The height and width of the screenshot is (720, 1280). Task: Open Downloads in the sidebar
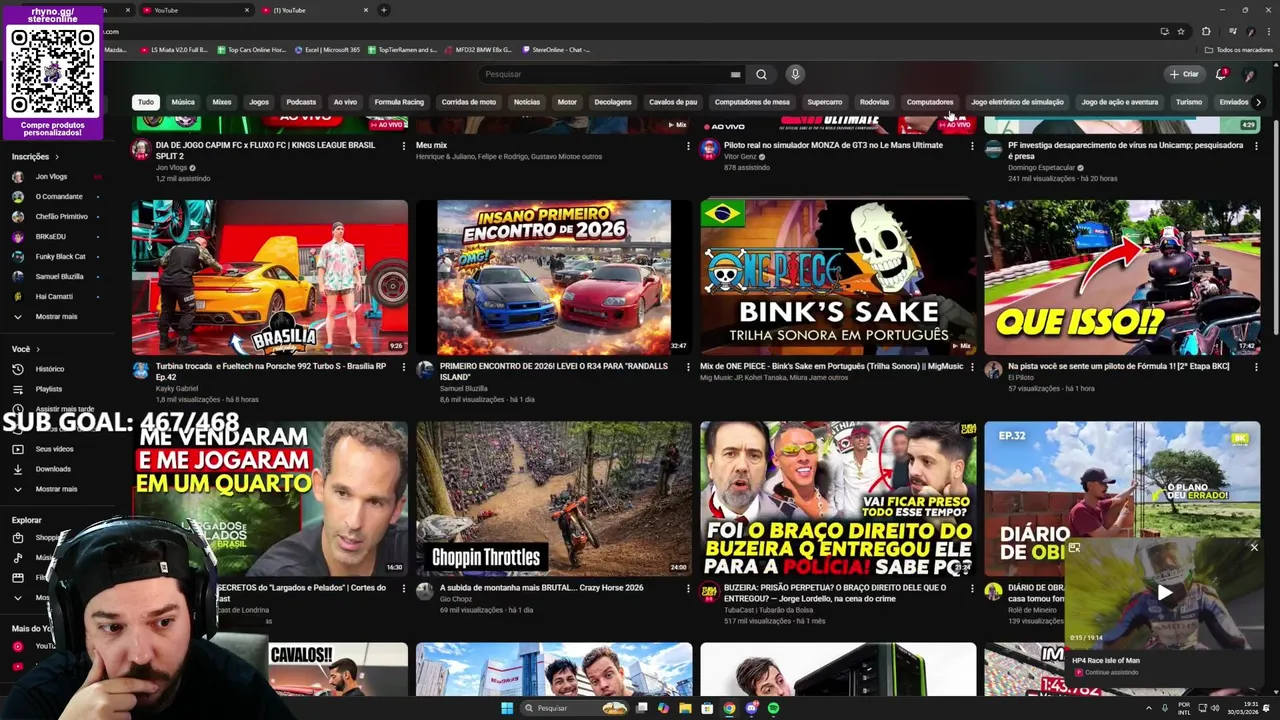(x=53, y=469)
